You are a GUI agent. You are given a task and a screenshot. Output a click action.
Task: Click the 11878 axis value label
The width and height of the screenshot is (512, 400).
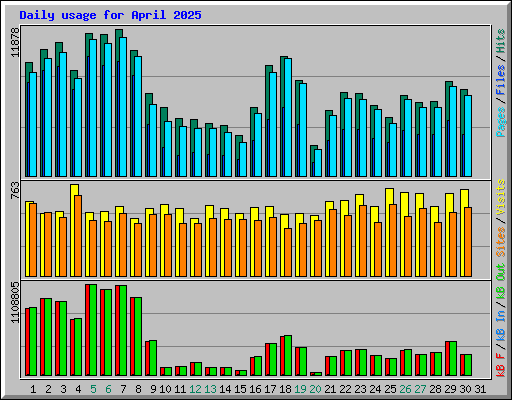pyautogui.click(x=16, y=42)
